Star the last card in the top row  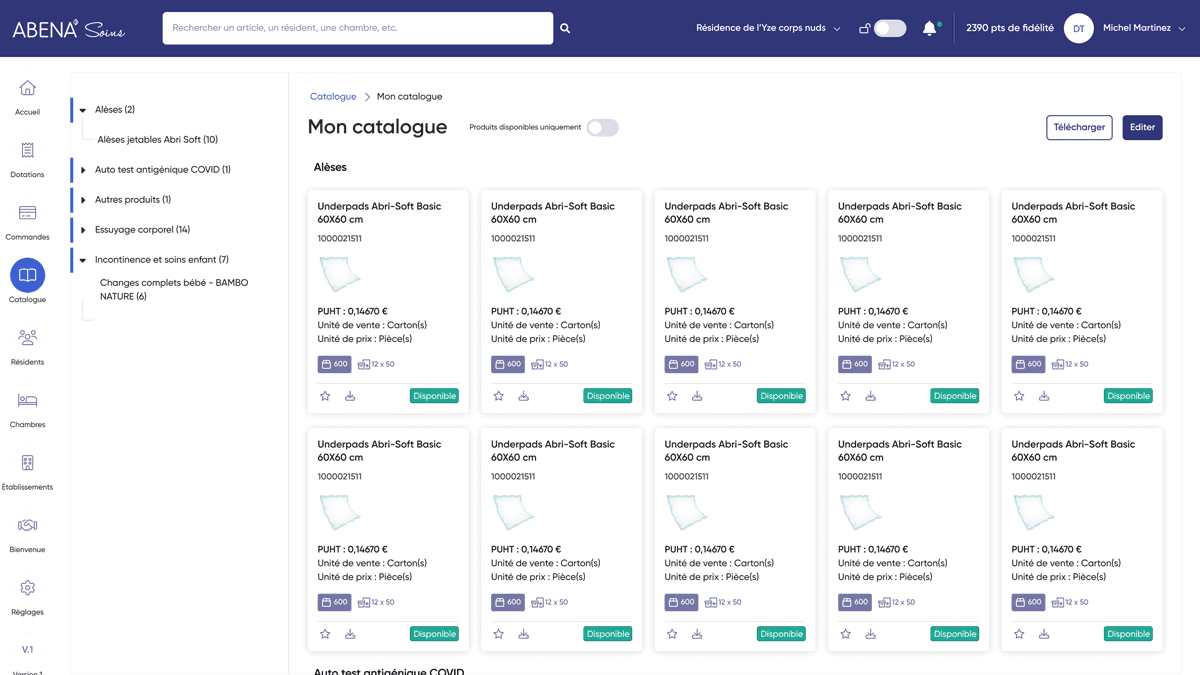click(1019, 396)
